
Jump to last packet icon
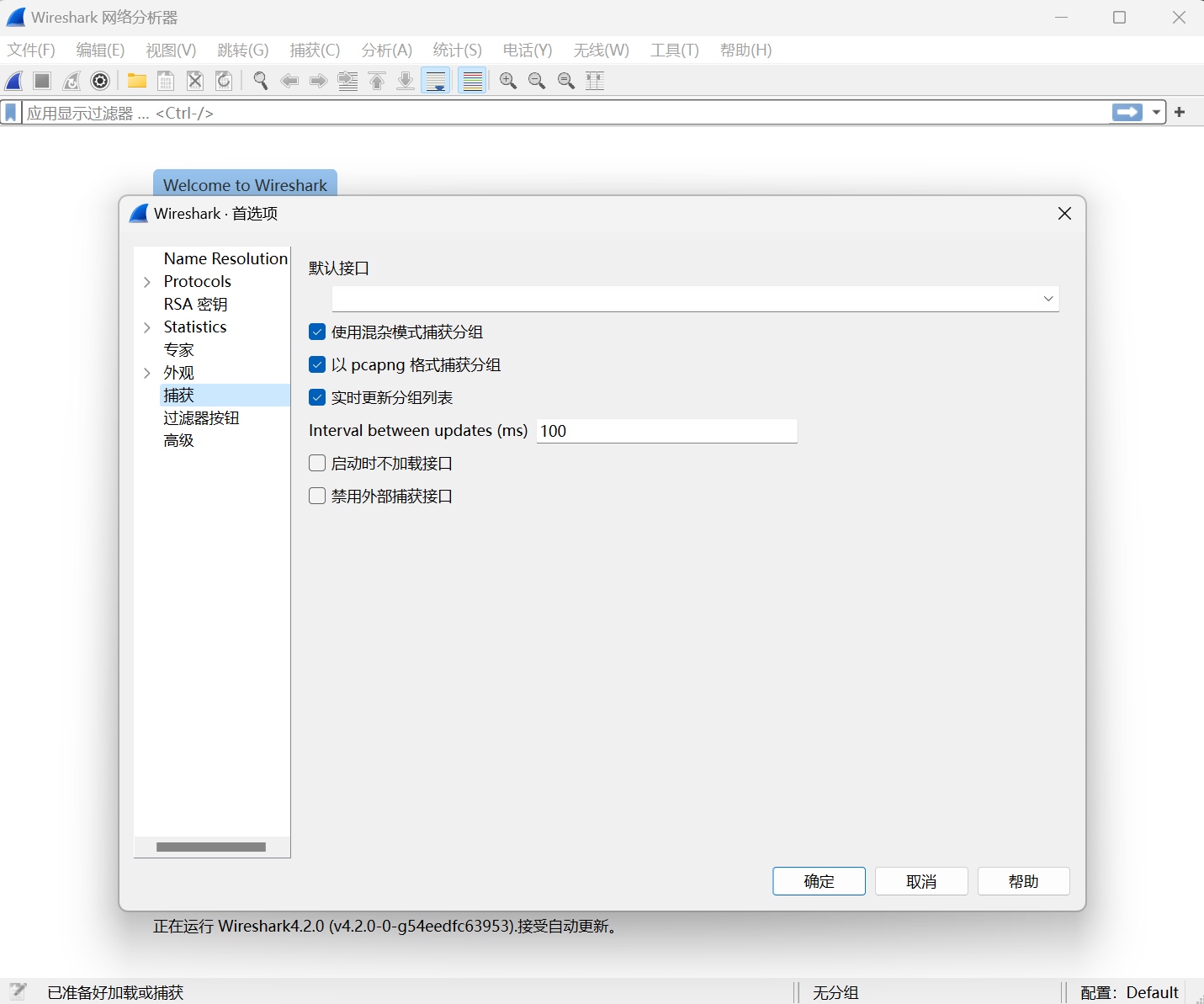click(406, 81)
